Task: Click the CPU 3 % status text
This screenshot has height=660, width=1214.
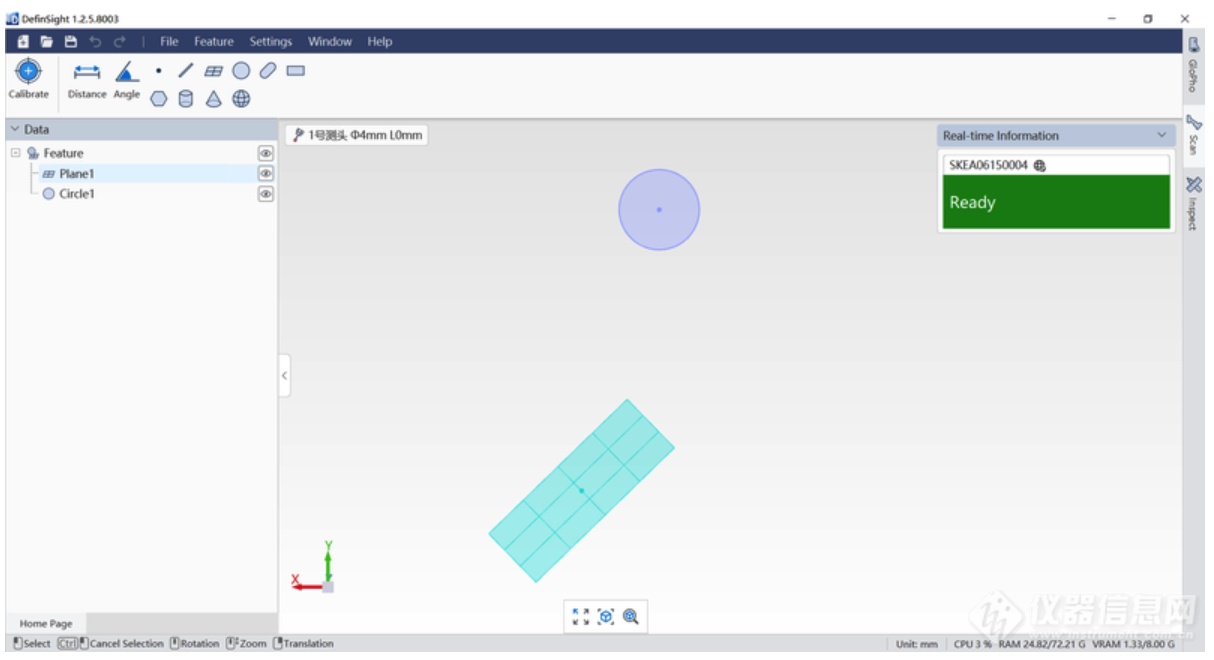Action: tap(973, 644)
